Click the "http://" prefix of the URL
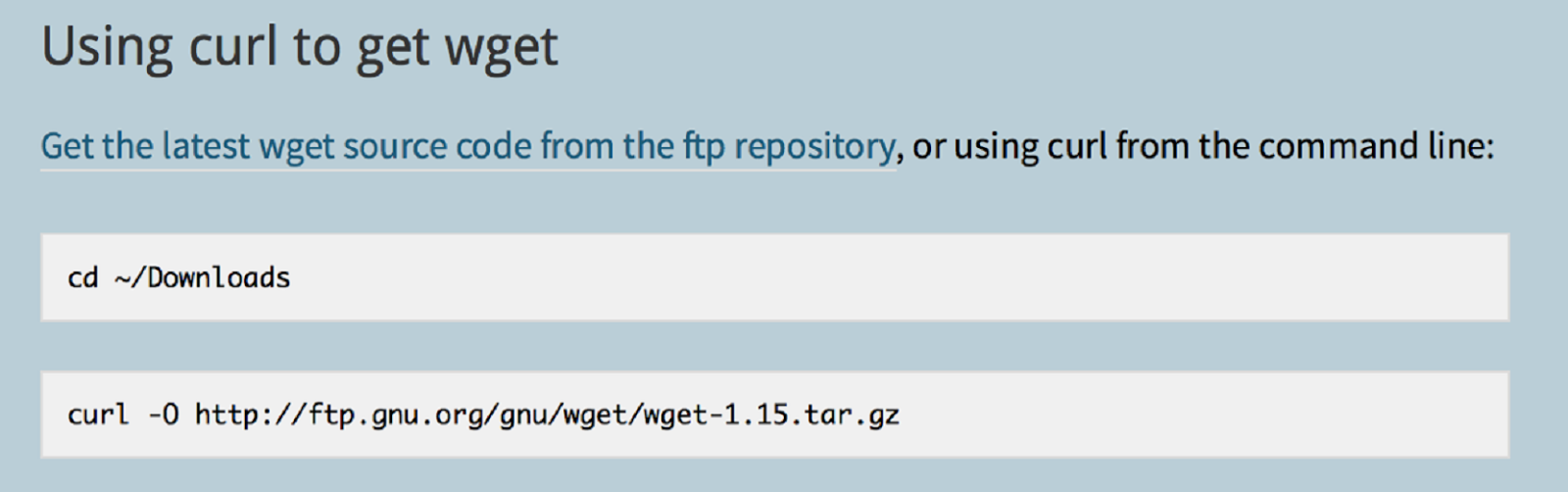1568x492 pixels. click(251, 415)
